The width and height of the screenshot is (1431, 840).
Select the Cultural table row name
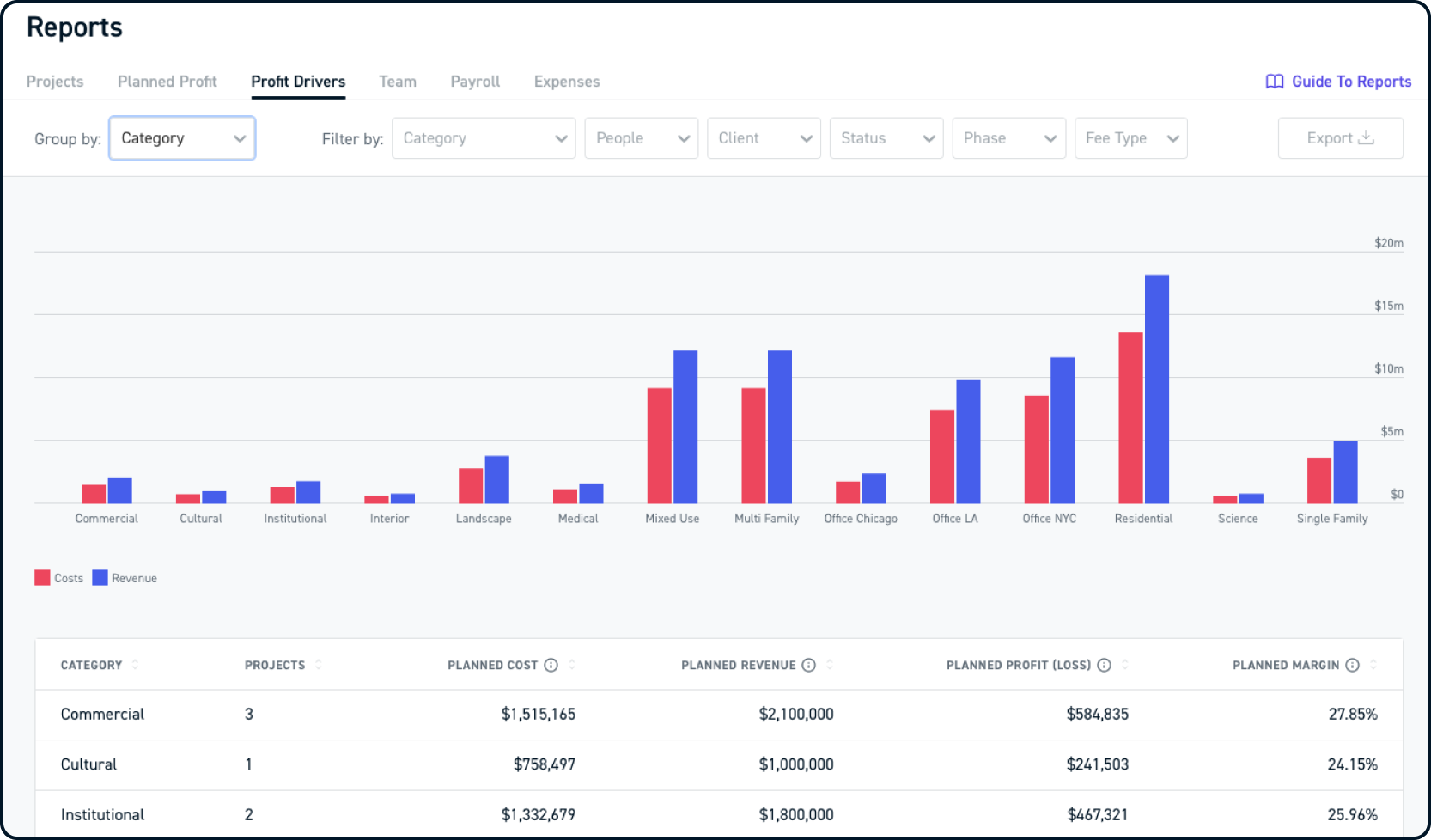tap(88, 764)
